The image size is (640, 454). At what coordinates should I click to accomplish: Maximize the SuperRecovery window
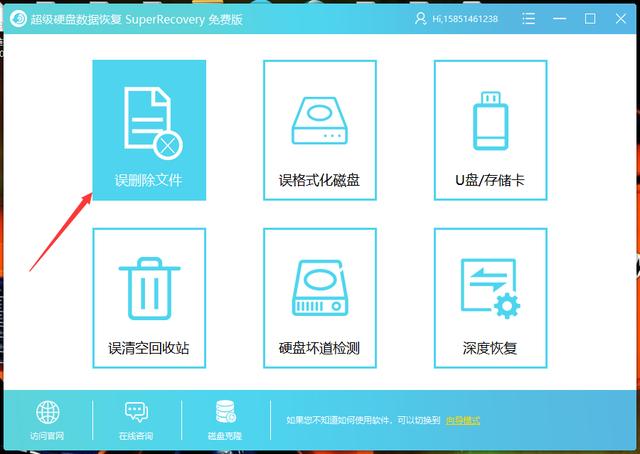click(590, 18)
